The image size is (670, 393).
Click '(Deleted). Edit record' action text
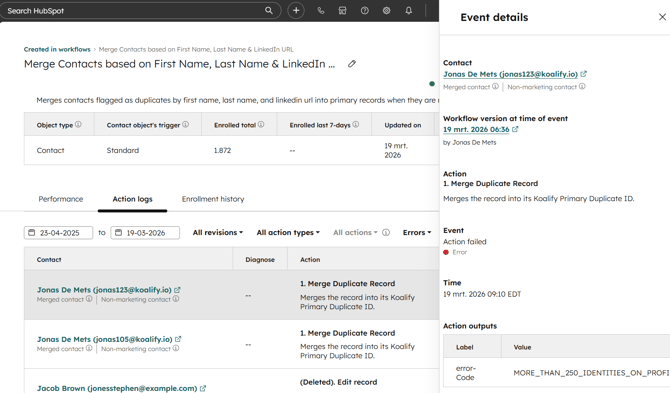coord(338,382)
